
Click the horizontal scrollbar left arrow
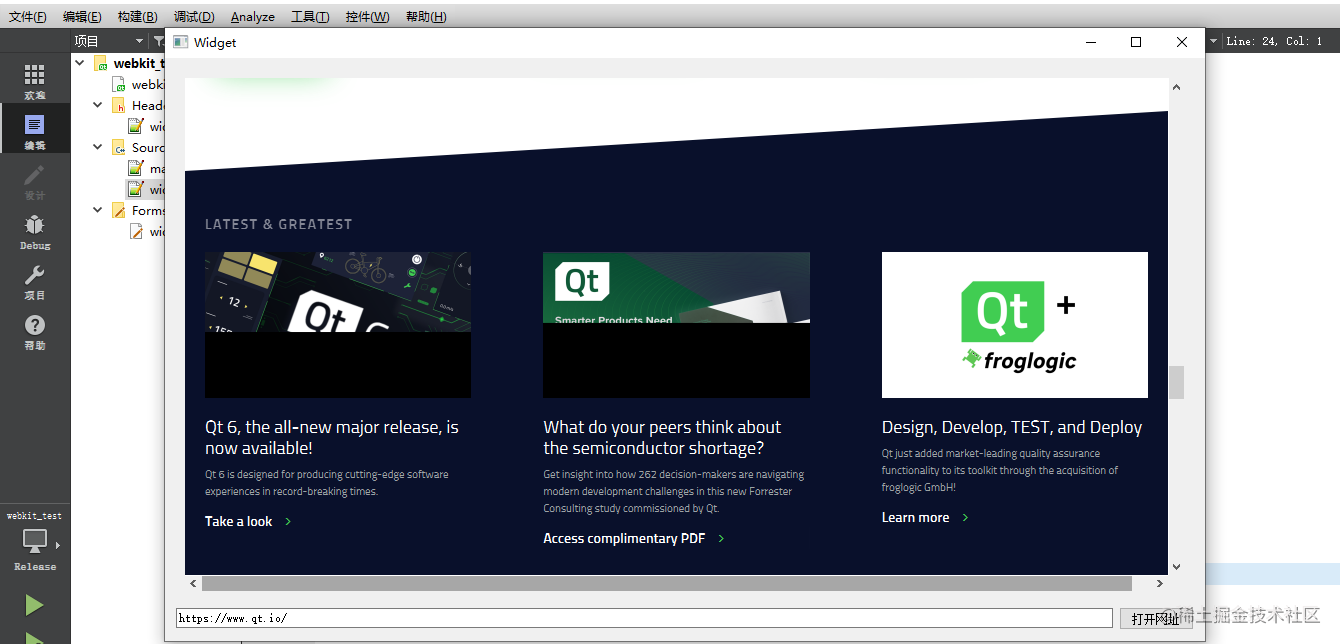click(193, 583)
